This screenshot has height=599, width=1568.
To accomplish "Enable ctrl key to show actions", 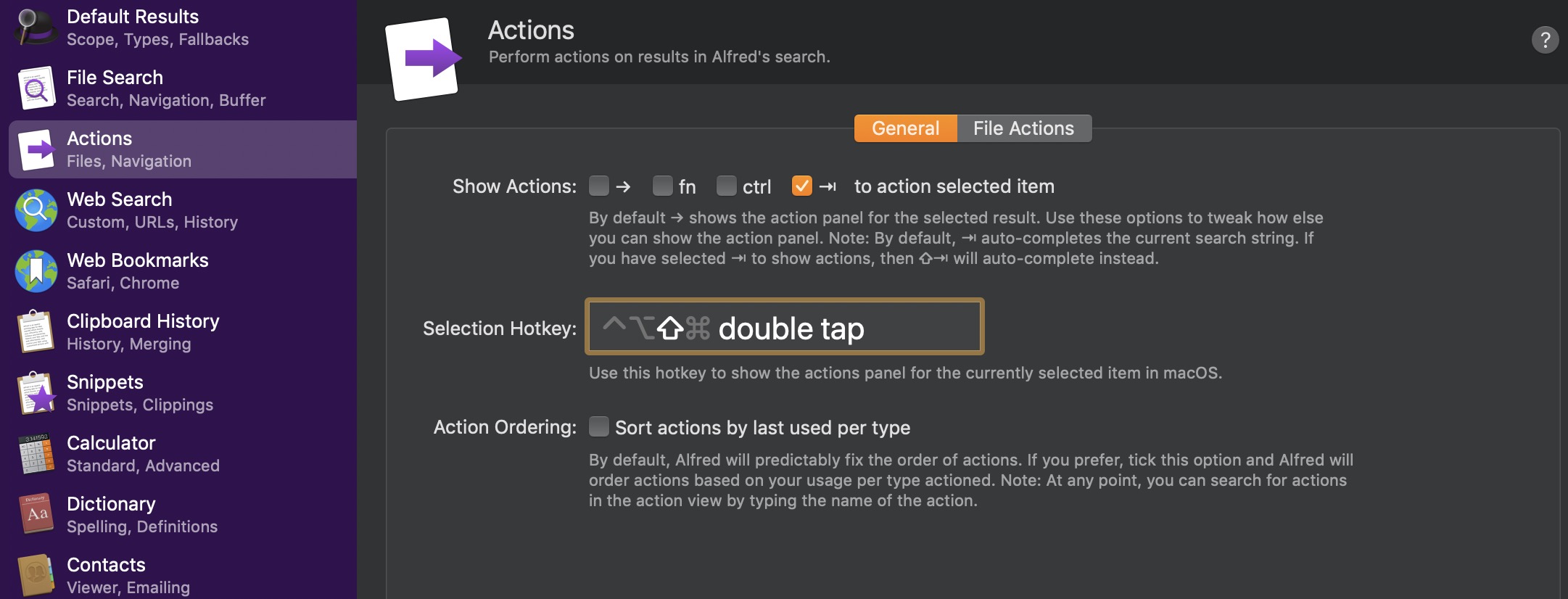I will (x=727, y=186).
